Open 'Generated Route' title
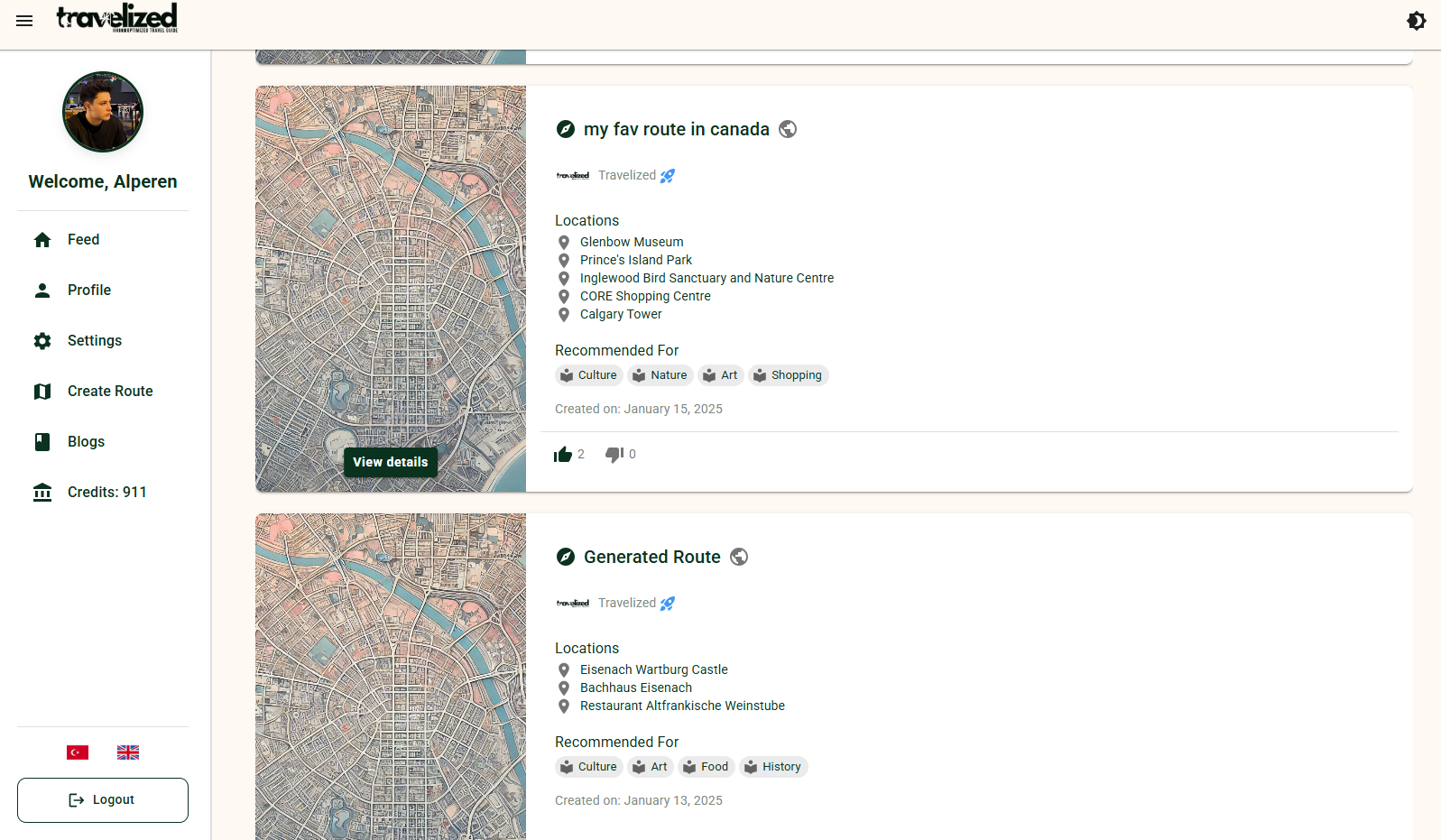The image size is (1441, 840). coord(652,557)
